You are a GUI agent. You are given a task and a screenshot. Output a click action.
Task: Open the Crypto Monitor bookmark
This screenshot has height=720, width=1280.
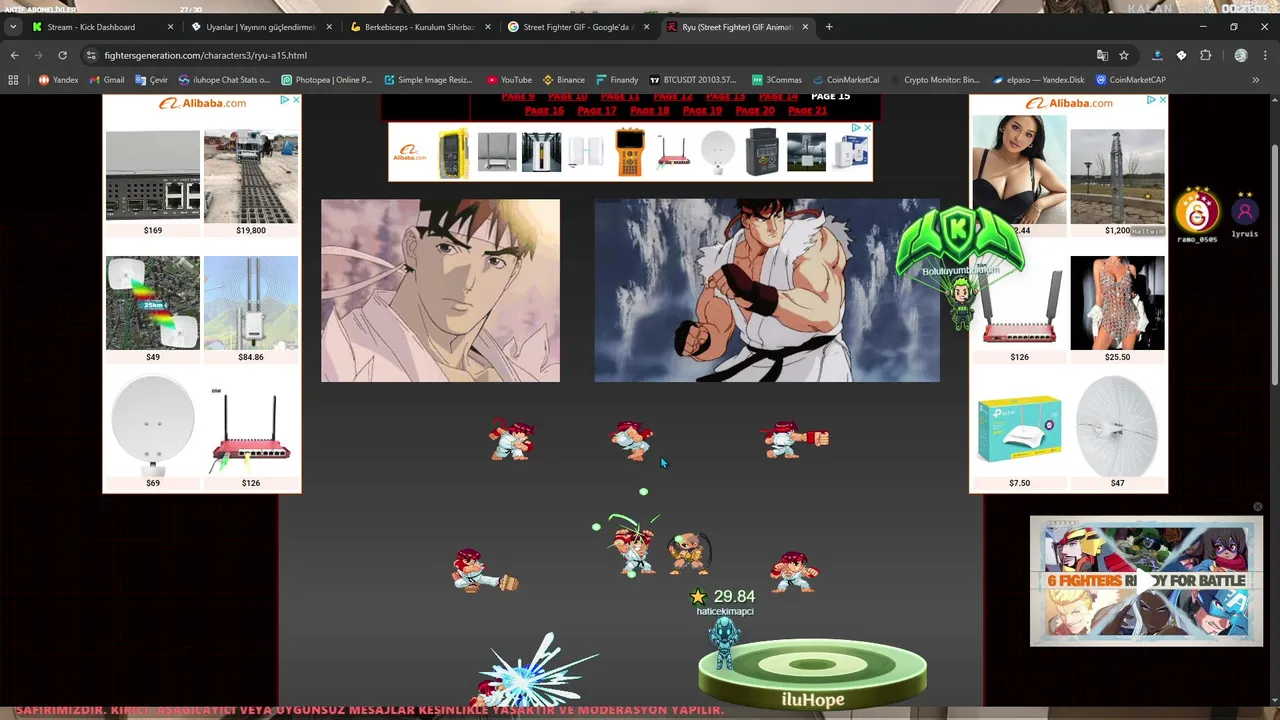[934, 80]
